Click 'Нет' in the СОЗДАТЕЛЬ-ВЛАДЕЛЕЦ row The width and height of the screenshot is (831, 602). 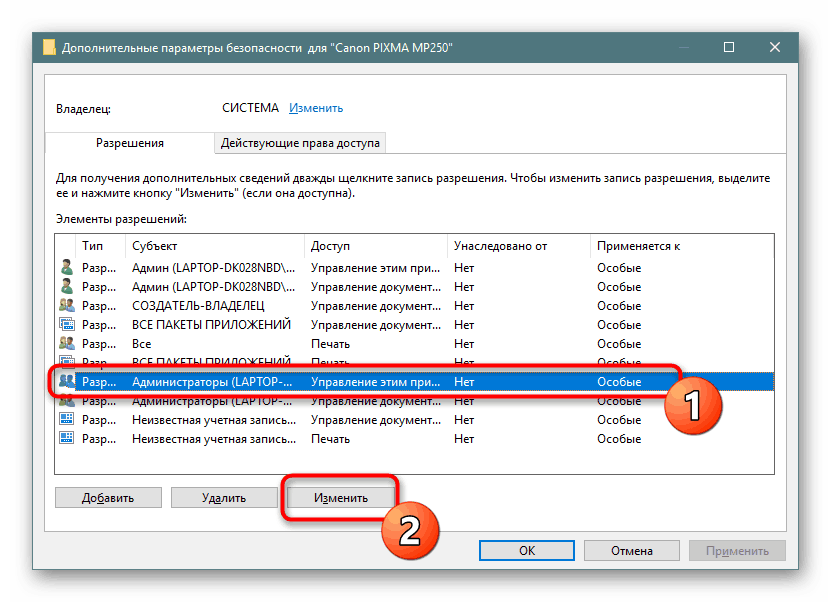(464, 306)
